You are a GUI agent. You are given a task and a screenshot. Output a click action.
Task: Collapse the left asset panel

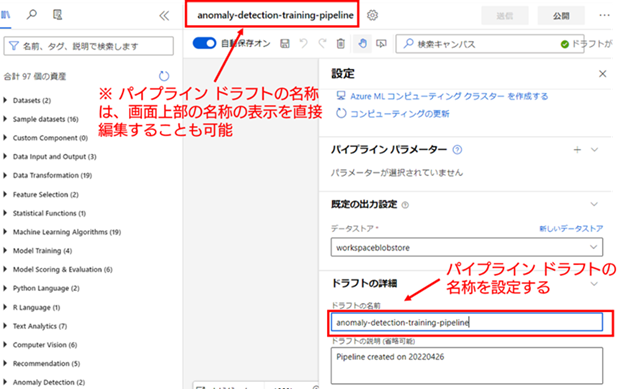coord(164,16)
